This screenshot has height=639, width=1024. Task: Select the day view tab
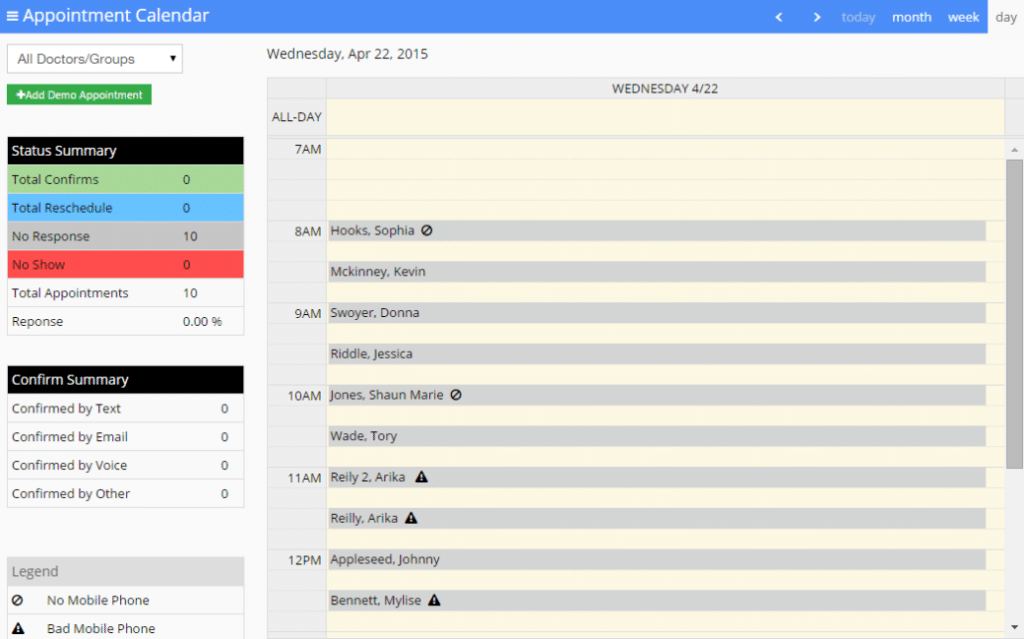click(x=1006, y=17)
